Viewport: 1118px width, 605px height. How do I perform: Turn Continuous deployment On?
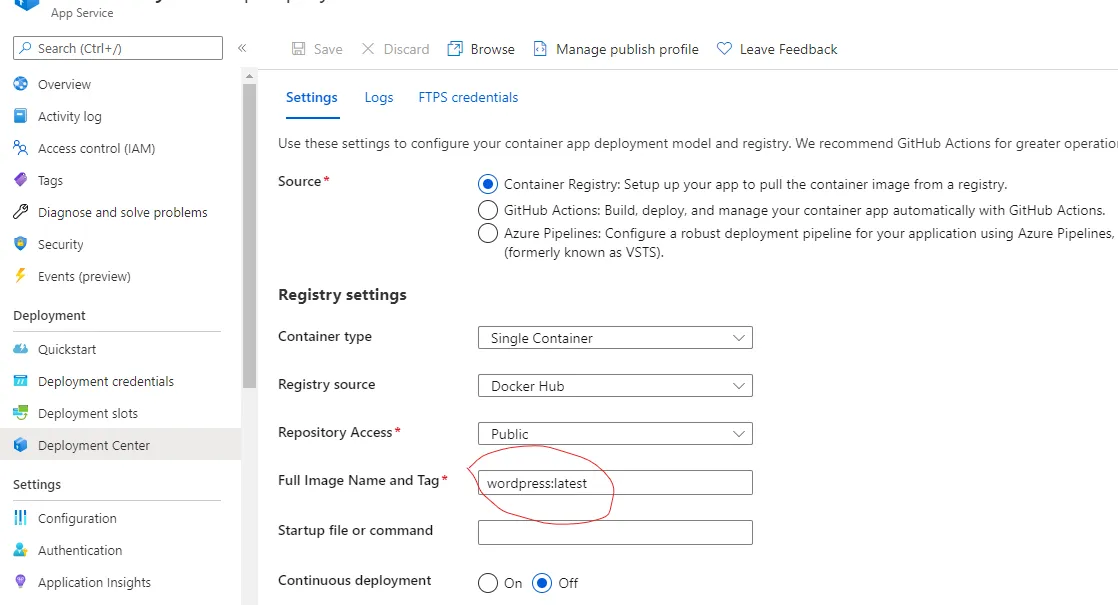coord(488,583)
